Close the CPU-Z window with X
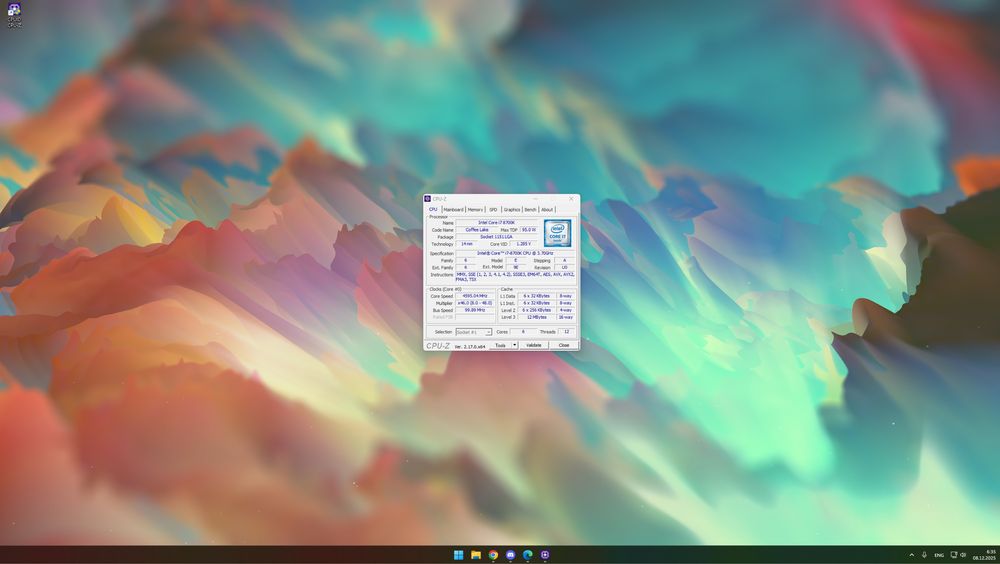1000x564 pixels. point(571,199)
